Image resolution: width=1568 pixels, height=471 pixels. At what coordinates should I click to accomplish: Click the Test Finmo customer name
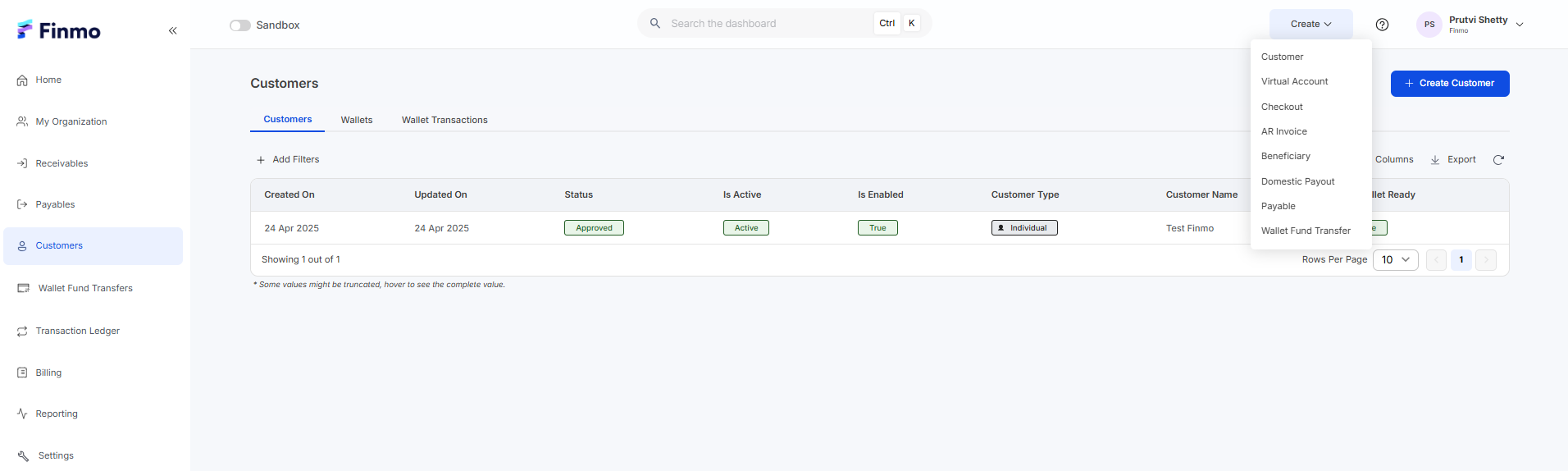pyautogui.click(x=1190, y=228)
